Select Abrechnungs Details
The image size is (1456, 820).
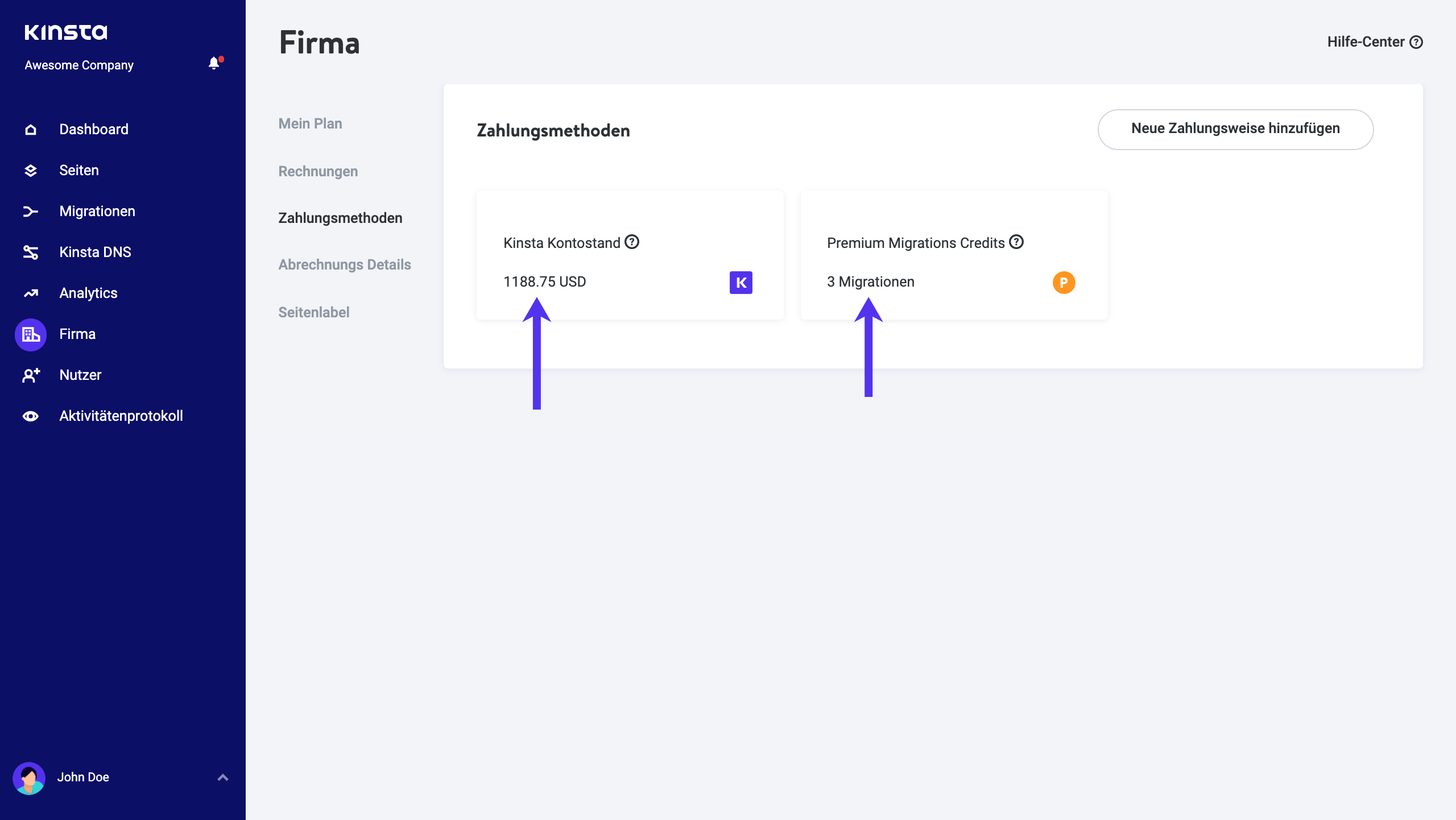click(x=345, y=264)
